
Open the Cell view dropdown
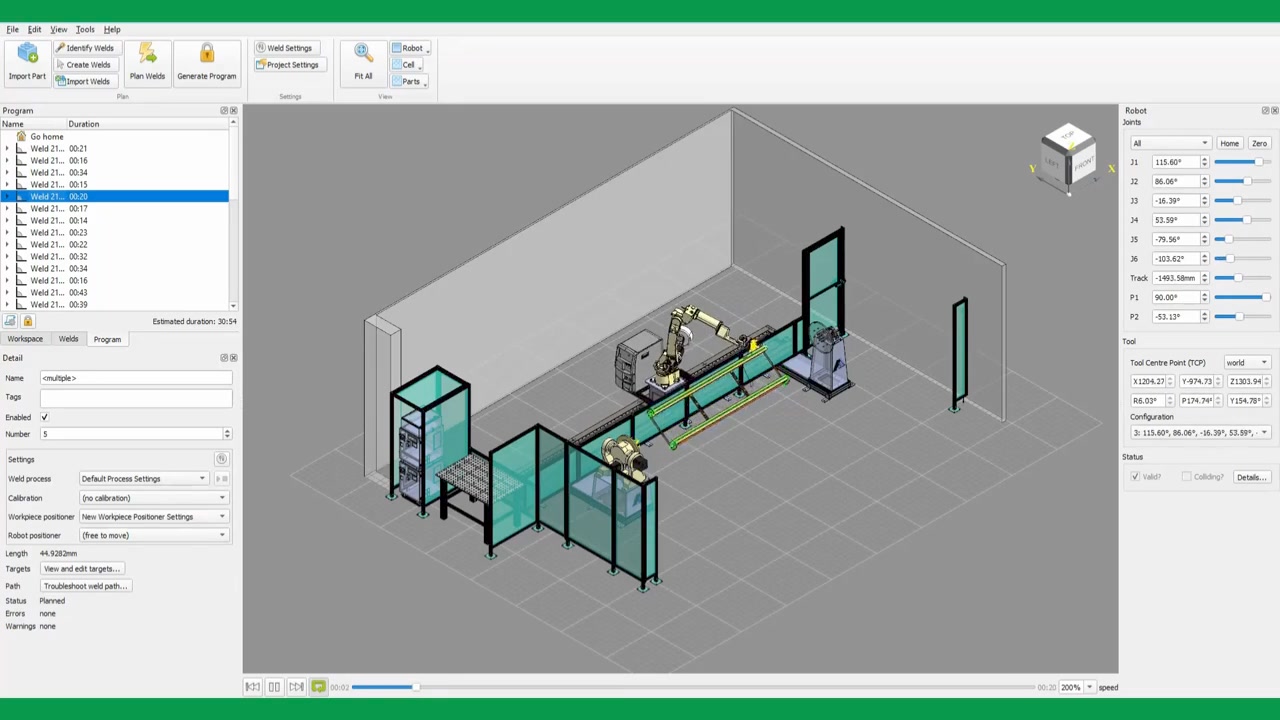coord(407,65)
